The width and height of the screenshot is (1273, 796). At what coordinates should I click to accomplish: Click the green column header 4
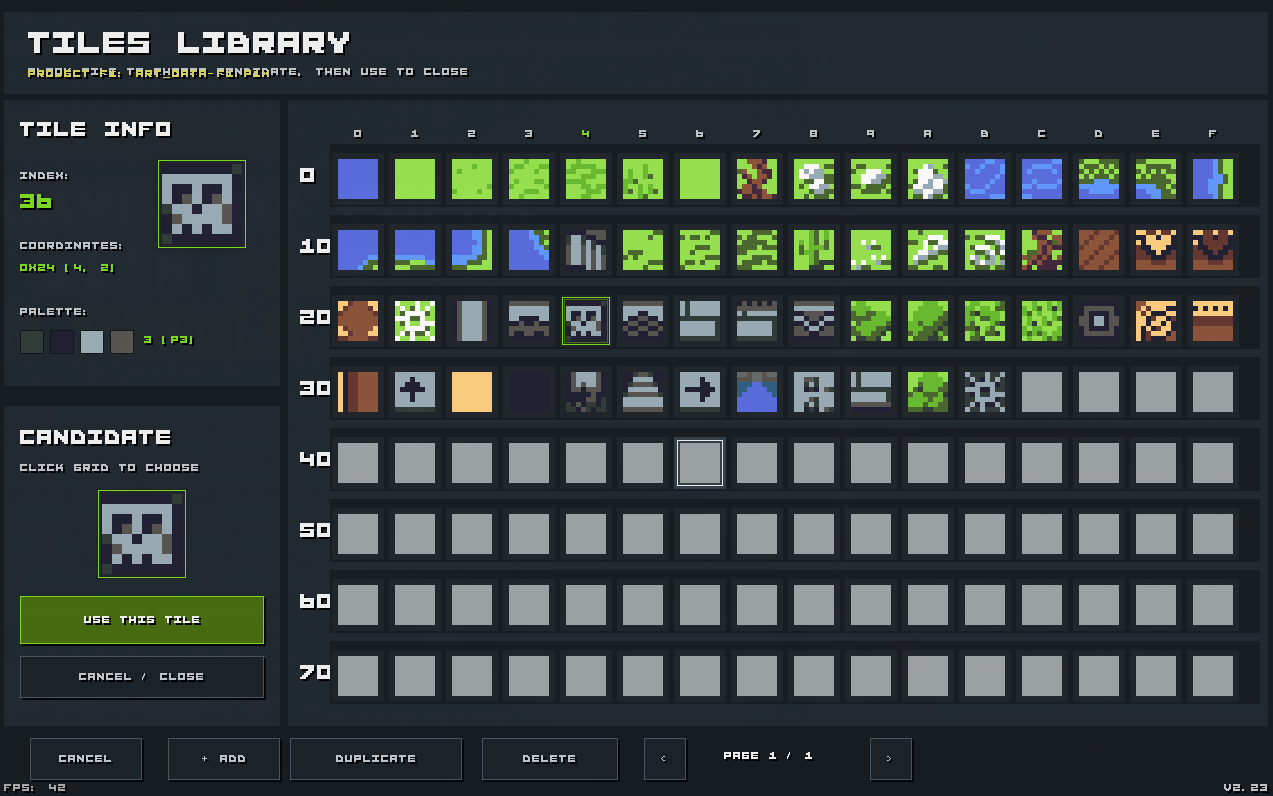pos(586,134)
